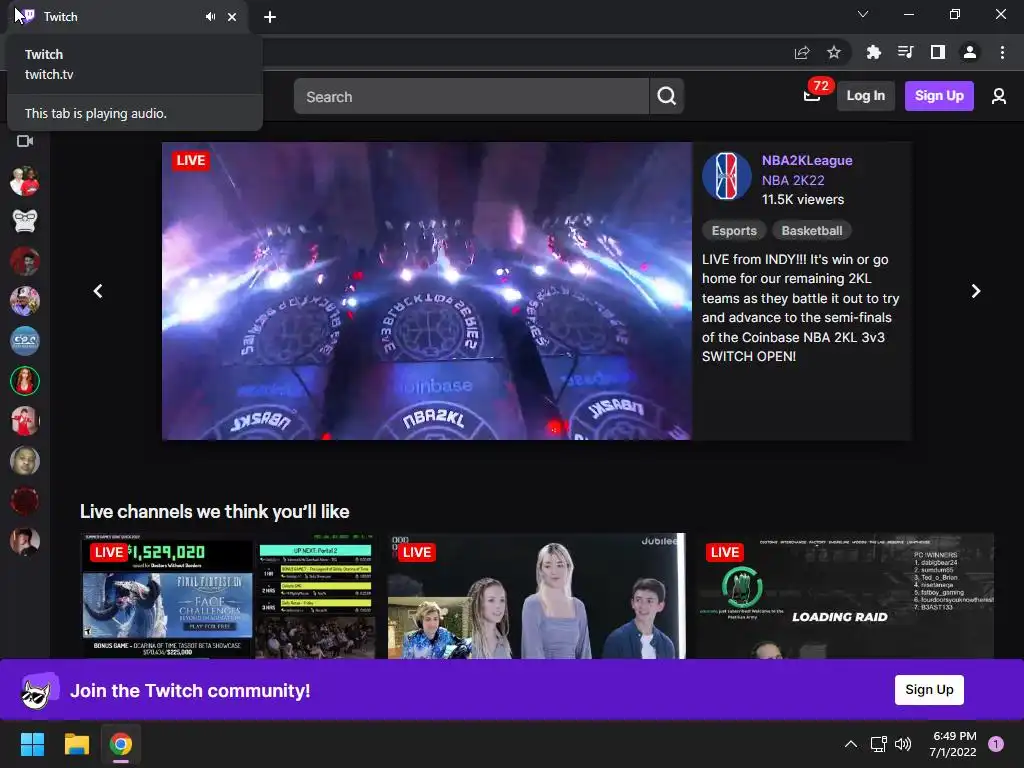
Task: Go to previous featured stream
Action: point(98,291)
